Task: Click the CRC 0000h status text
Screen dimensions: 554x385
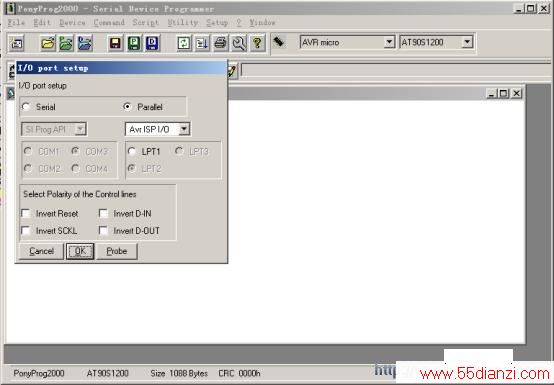Action: pos(239,373)
